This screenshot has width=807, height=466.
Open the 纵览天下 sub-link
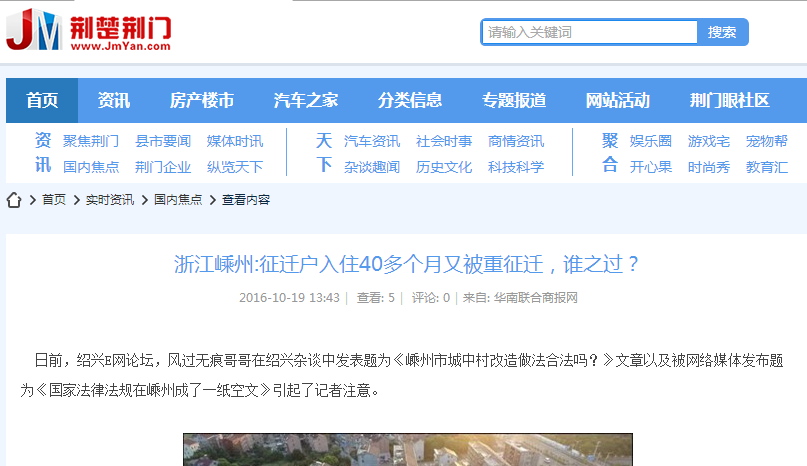235,167
